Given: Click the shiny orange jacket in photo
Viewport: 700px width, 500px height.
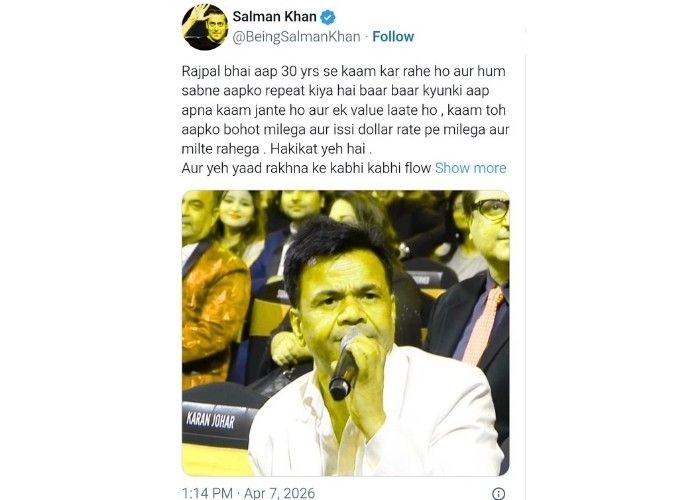Looking at the screenshot, I should tap(213, 312).
